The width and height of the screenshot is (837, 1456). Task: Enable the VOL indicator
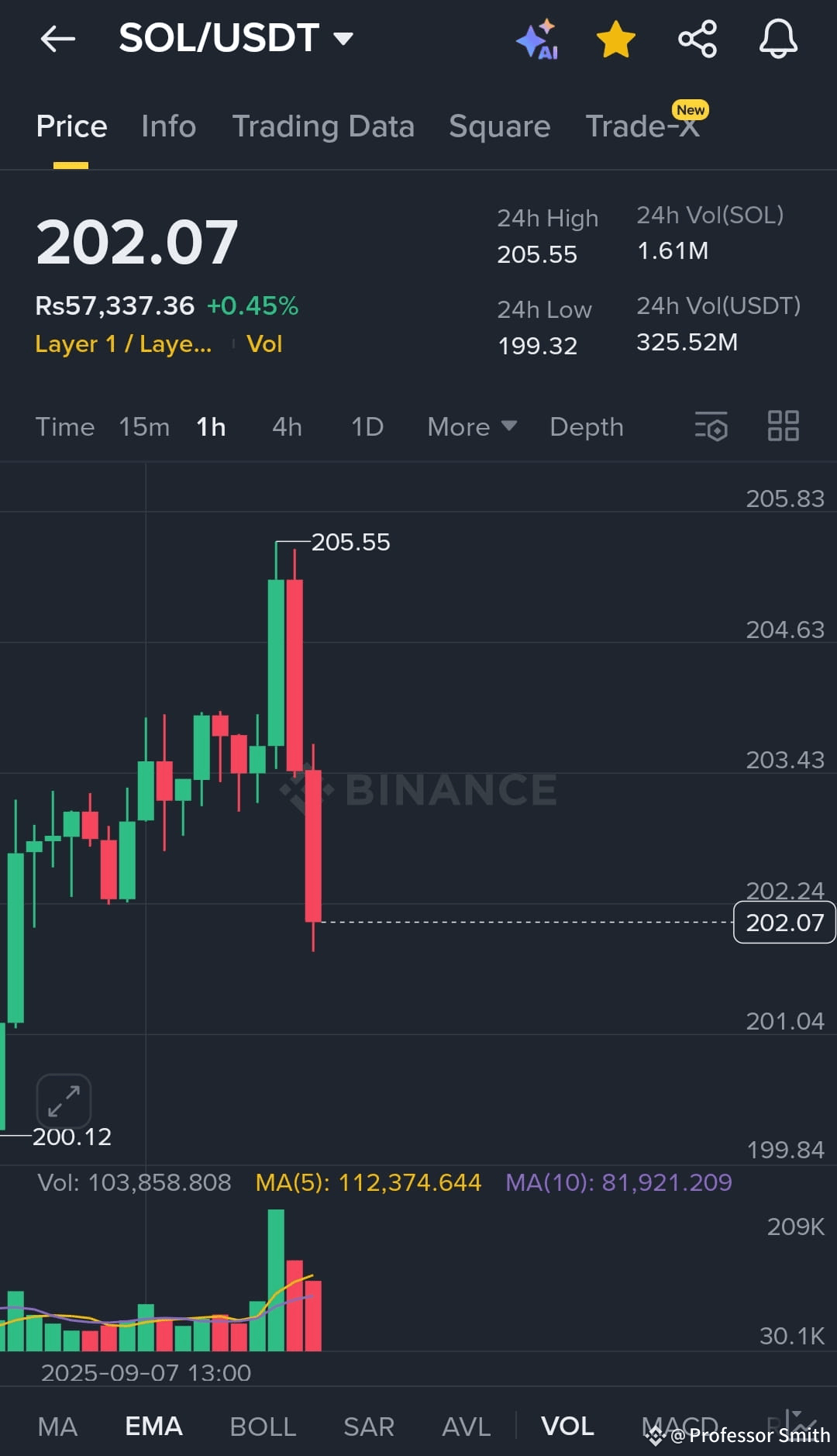(568, 1425)
